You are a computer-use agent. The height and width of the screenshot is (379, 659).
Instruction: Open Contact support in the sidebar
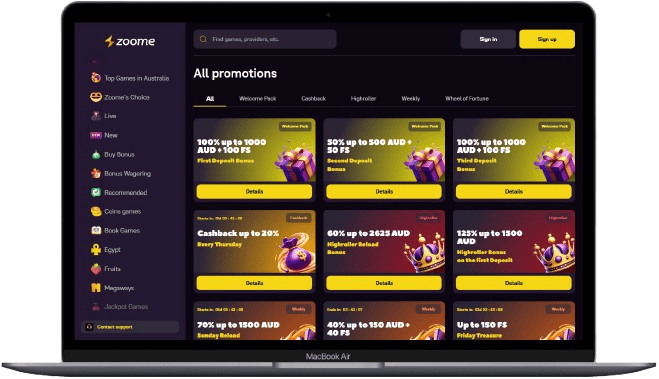[130, 326]
